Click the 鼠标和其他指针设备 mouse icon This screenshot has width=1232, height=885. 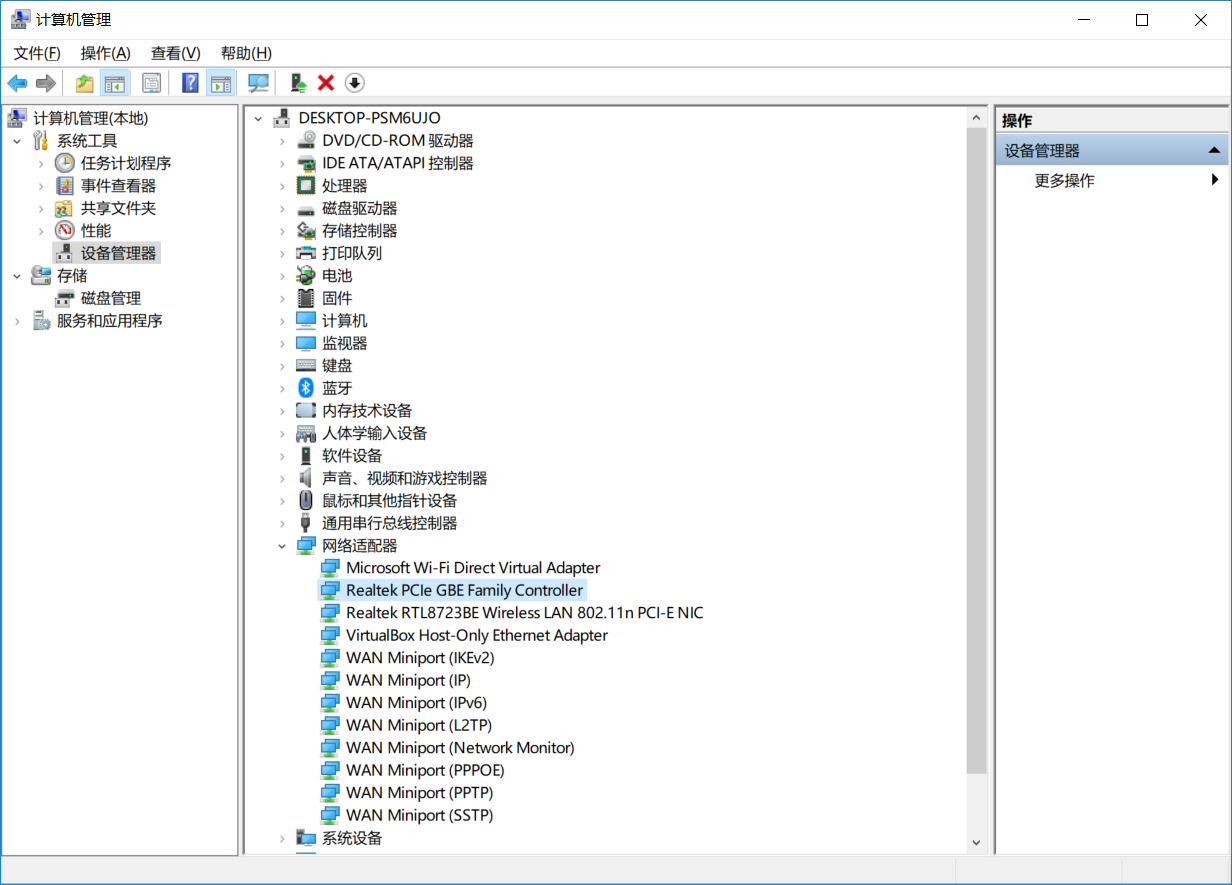click(306, 500)
